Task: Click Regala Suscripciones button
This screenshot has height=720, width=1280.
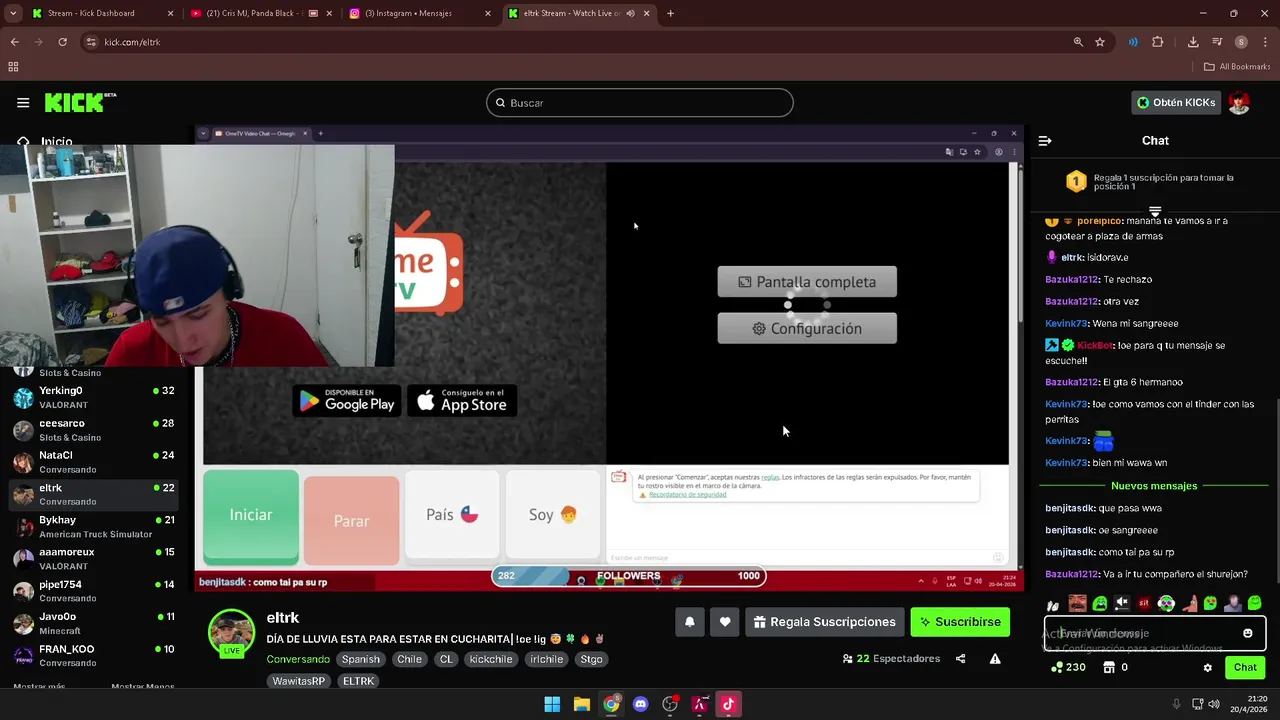Action: [x=825, y=622]
